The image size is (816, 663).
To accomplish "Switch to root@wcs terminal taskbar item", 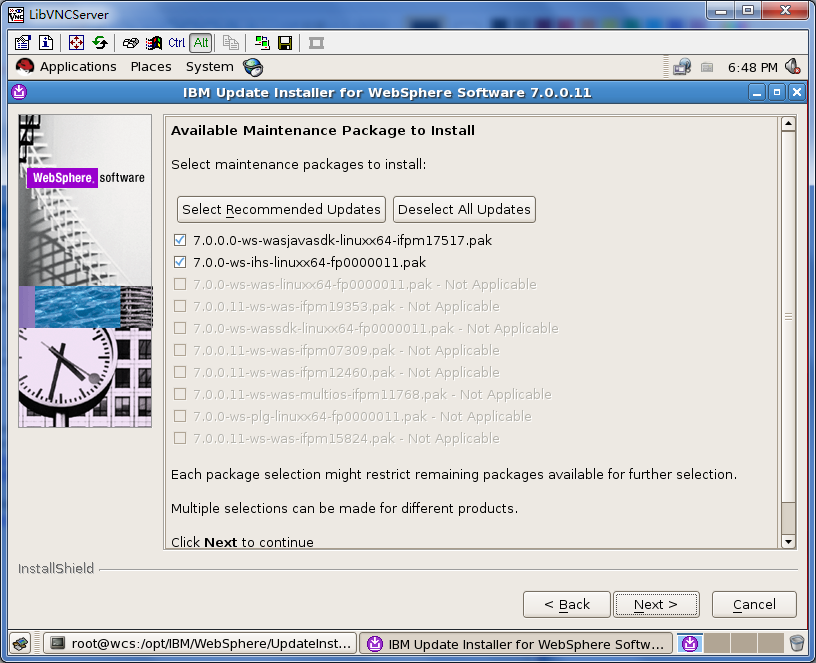I will tap(200, 644).
